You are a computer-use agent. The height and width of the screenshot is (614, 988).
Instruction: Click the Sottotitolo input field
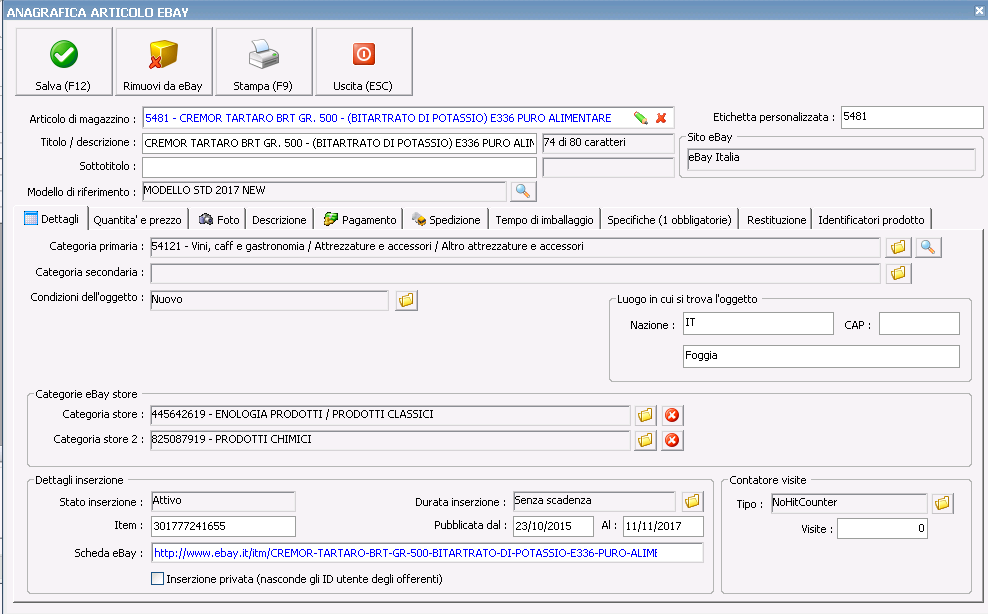tap(339, 167)
